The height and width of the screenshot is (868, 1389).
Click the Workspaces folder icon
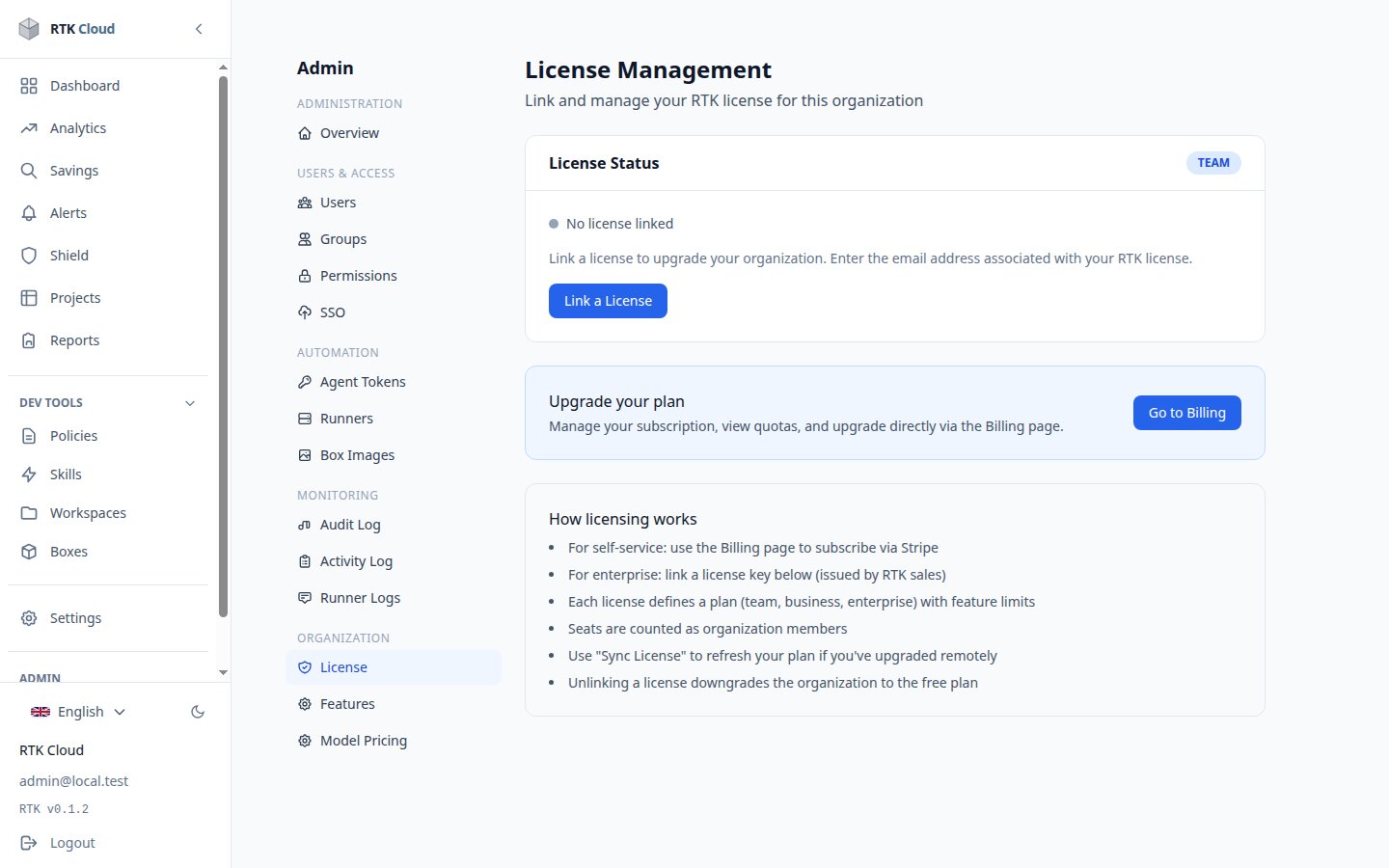pyautogui.click(x=29, y=513)
